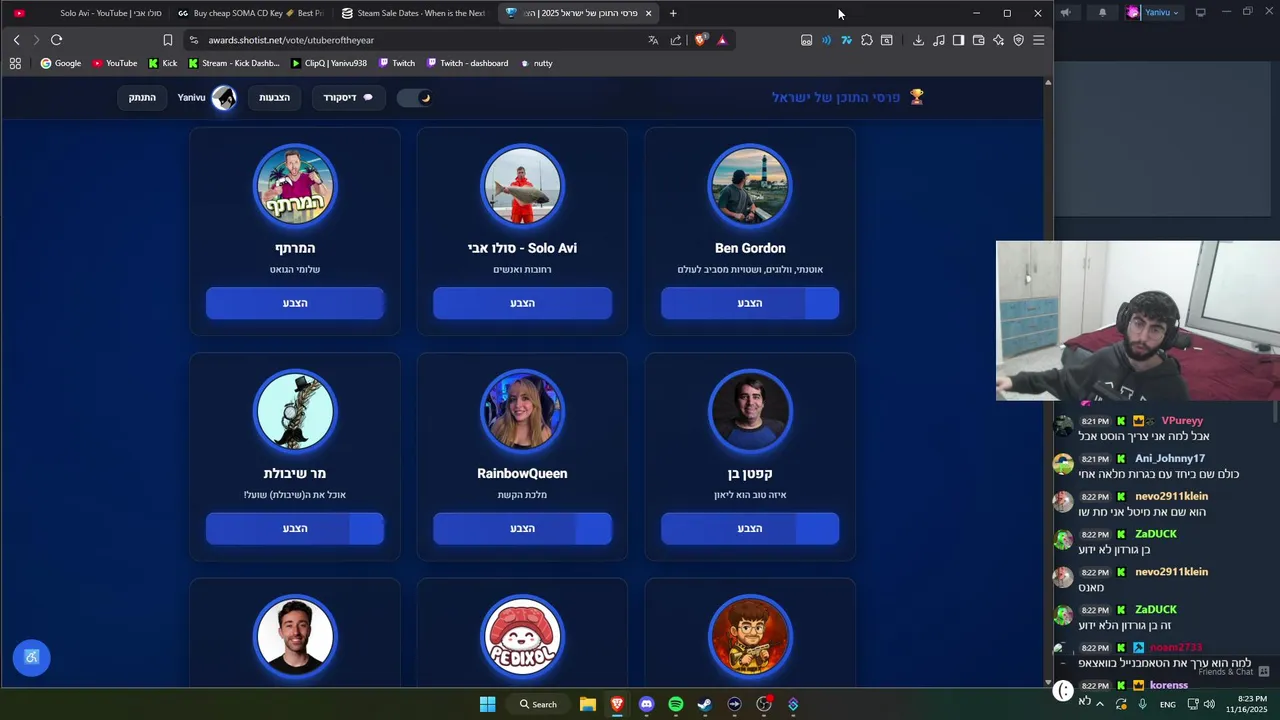The height and width of the screenshot is (720, 1280).
Task: Open the Stream - Kick Dashboard bookmark
Action: point(234,63)
